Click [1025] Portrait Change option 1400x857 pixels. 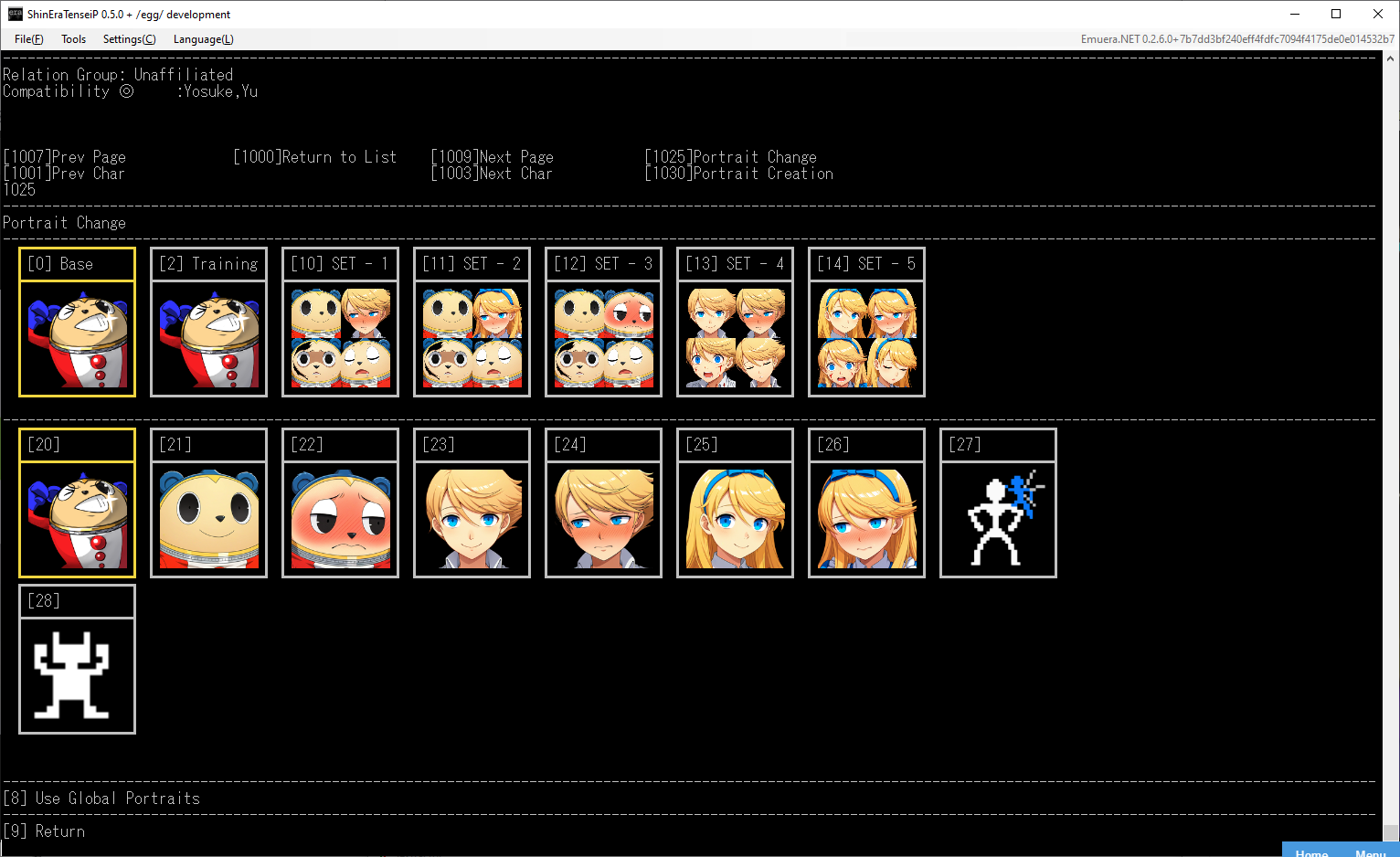tap(731, 157)
